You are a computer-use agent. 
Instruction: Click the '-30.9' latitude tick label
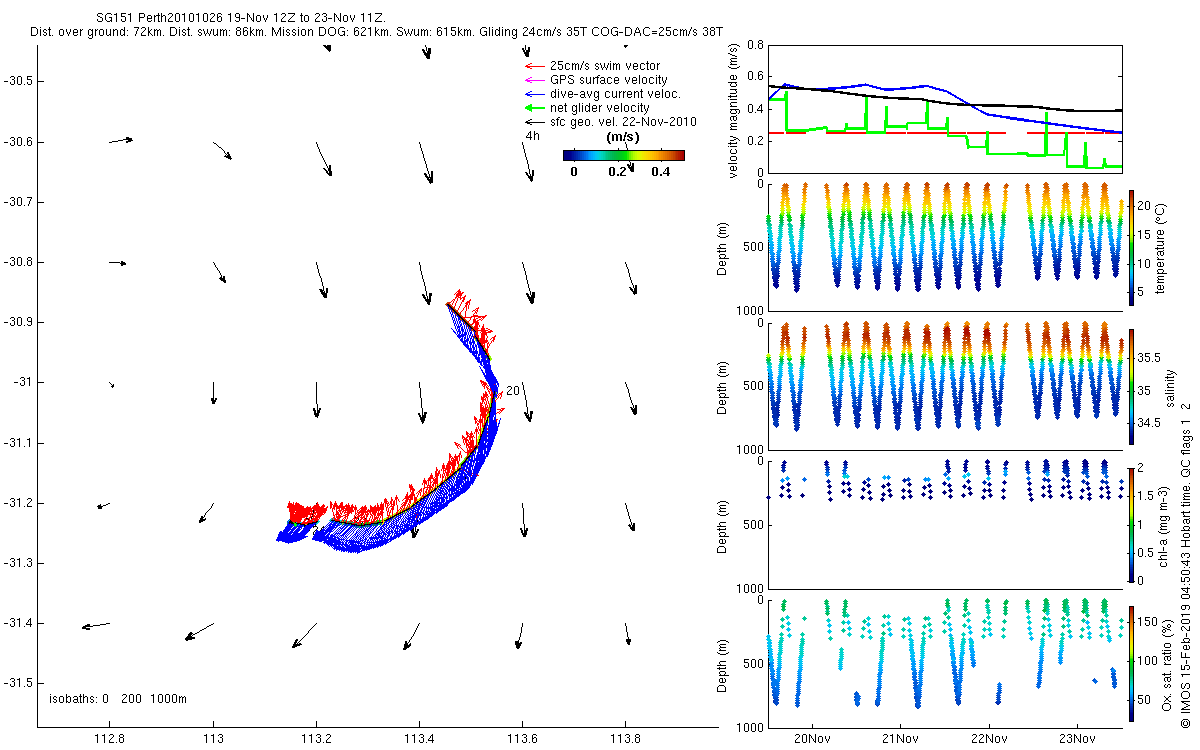pyautogui.click(x=18, y=322)
